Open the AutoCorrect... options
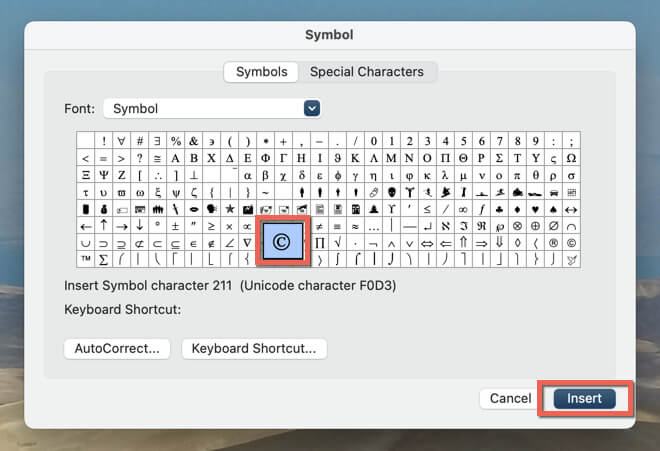This screenshot has height=451, width=660. click(x=117, y=349)
